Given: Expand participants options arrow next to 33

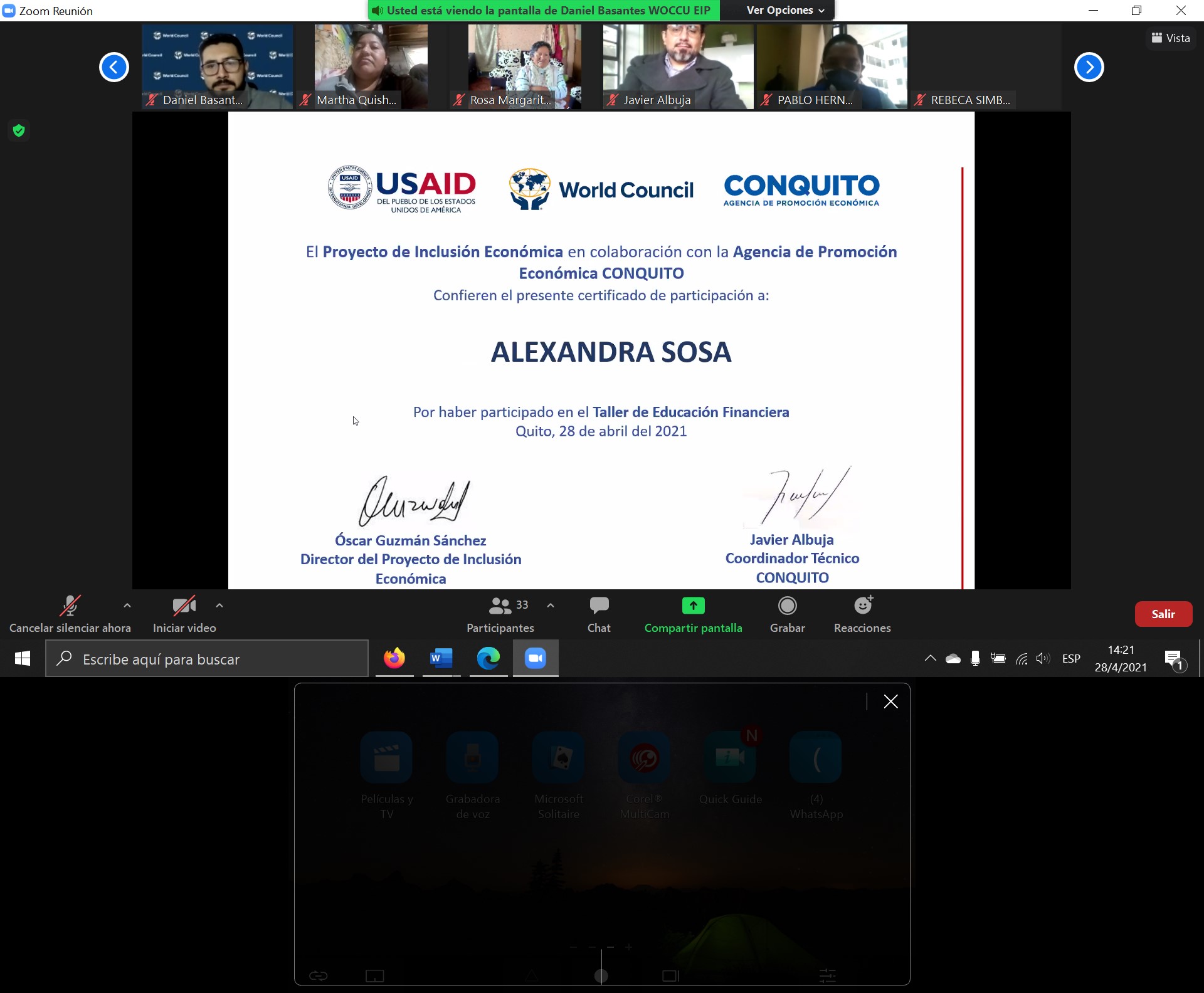Looking at the screenshot, I should point(551,606).
